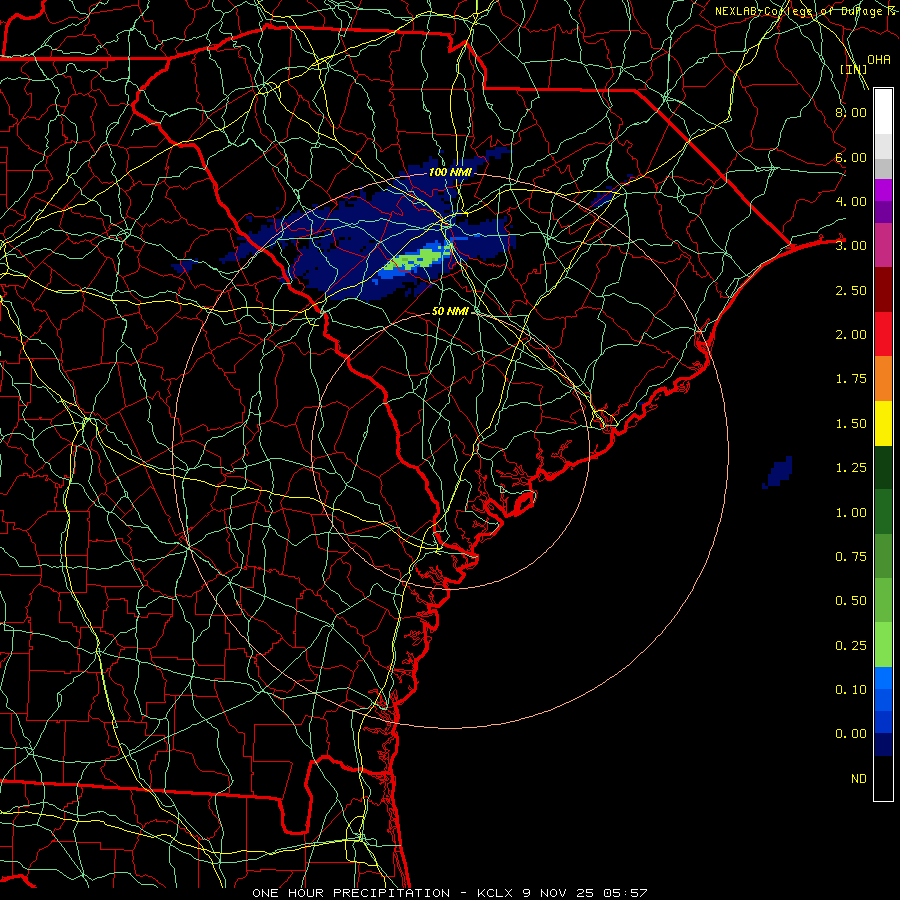Click the [IN] units label
Image resolution: width=900 pixels, height=900 pixels.
[853, 69]
